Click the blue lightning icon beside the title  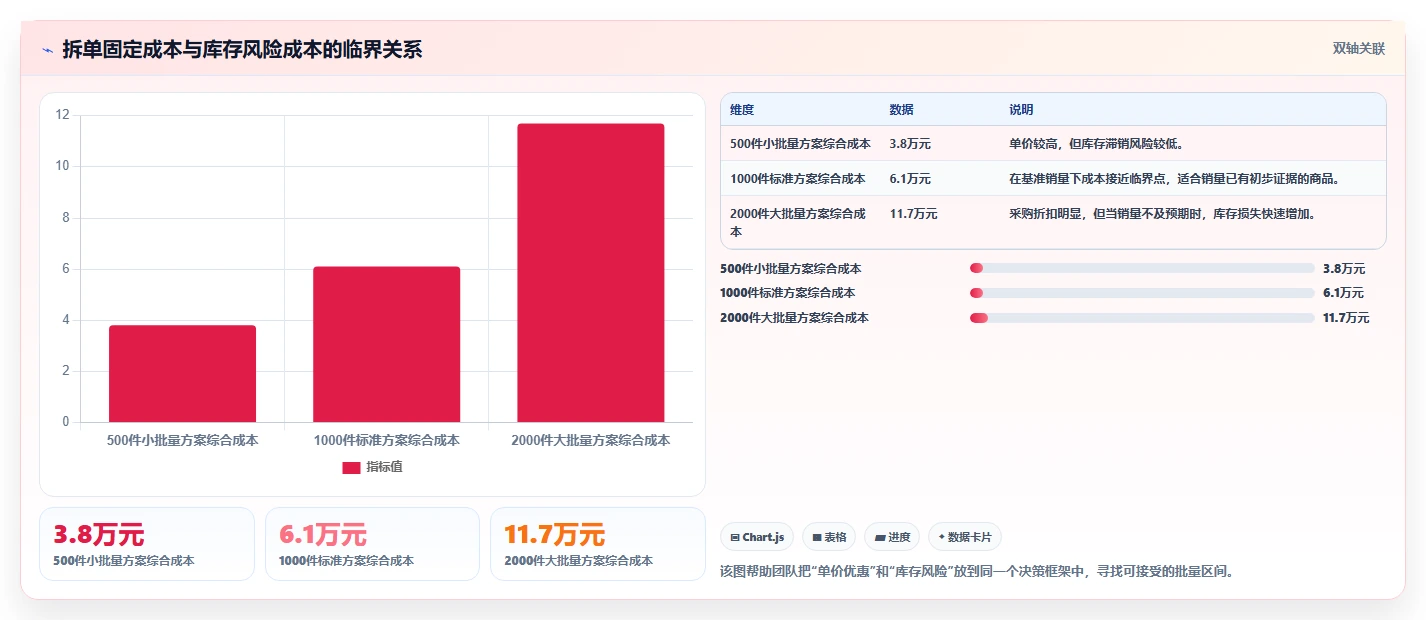48,50
